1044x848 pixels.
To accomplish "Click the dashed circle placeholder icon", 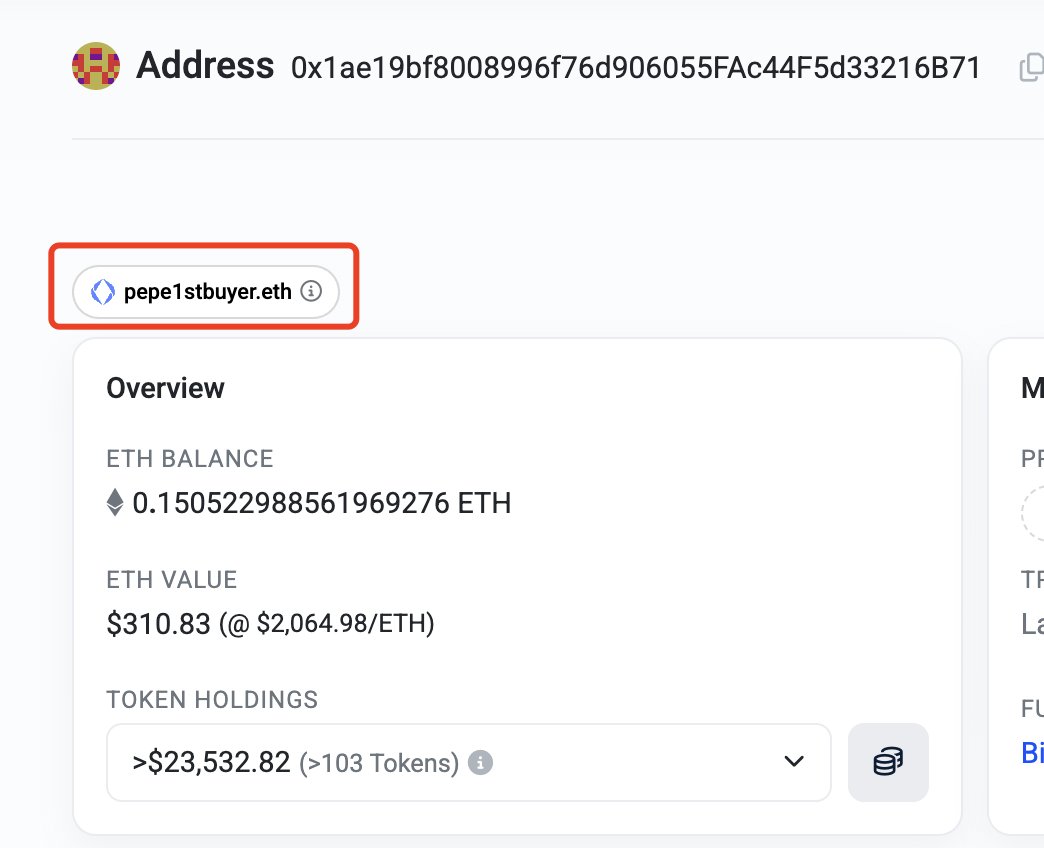I will 1035,513.
